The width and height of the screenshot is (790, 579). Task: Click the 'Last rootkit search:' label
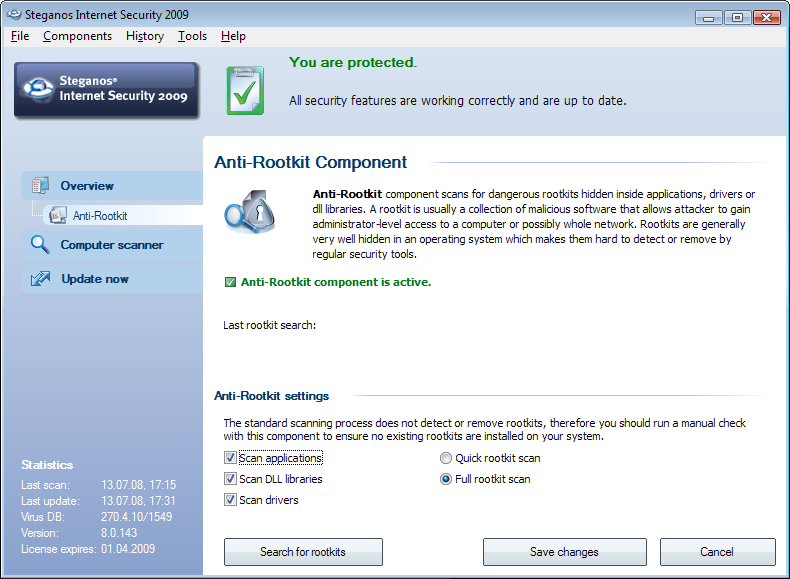click(270, 325)
